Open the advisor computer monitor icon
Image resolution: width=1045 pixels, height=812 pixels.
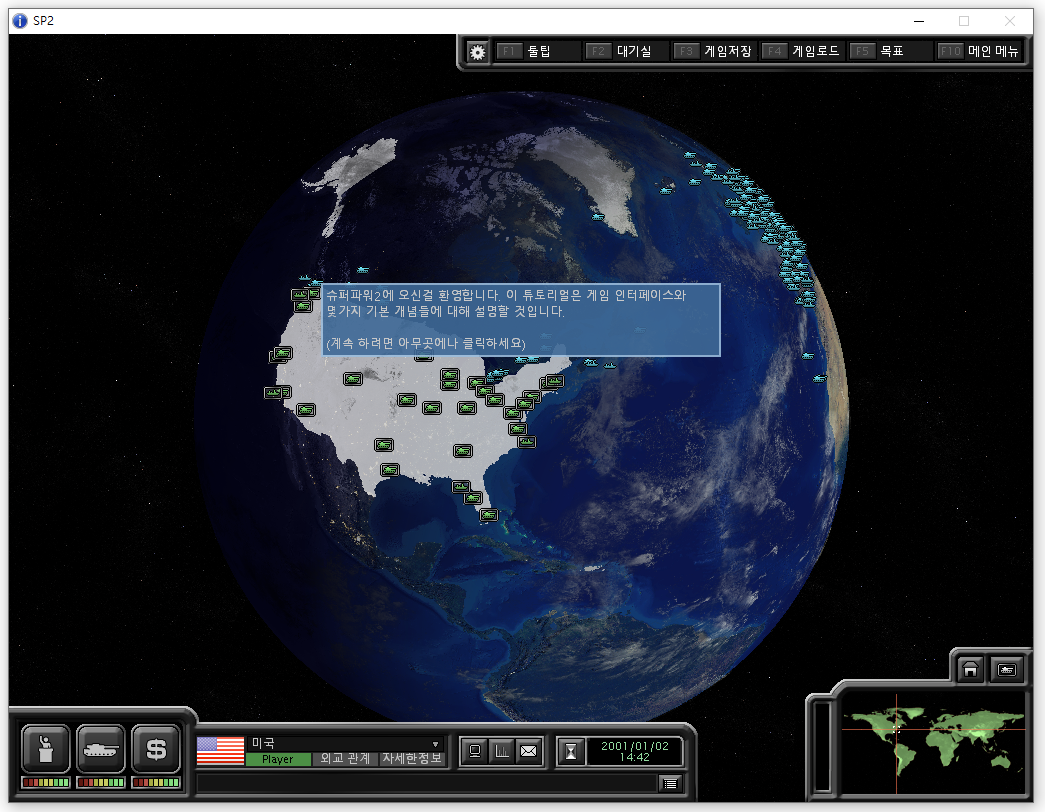[x=475, y=751]
